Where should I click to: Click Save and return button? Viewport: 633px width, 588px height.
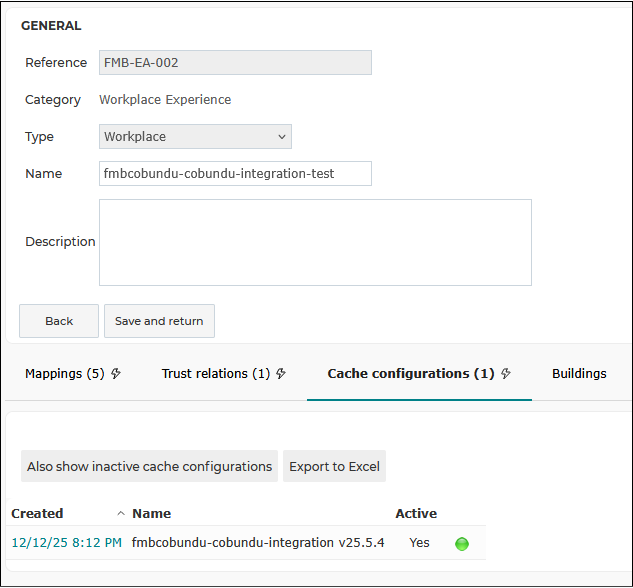(159, 321)
